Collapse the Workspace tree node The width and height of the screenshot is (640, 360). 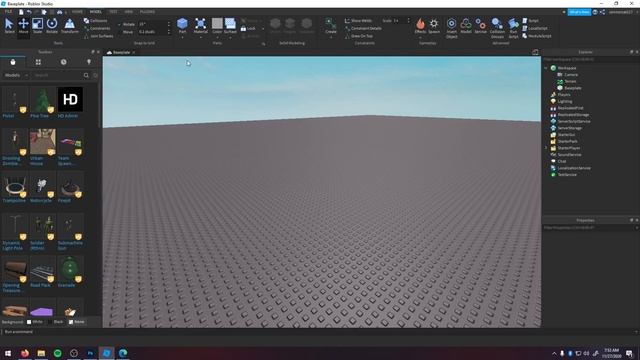click(546, 68)
